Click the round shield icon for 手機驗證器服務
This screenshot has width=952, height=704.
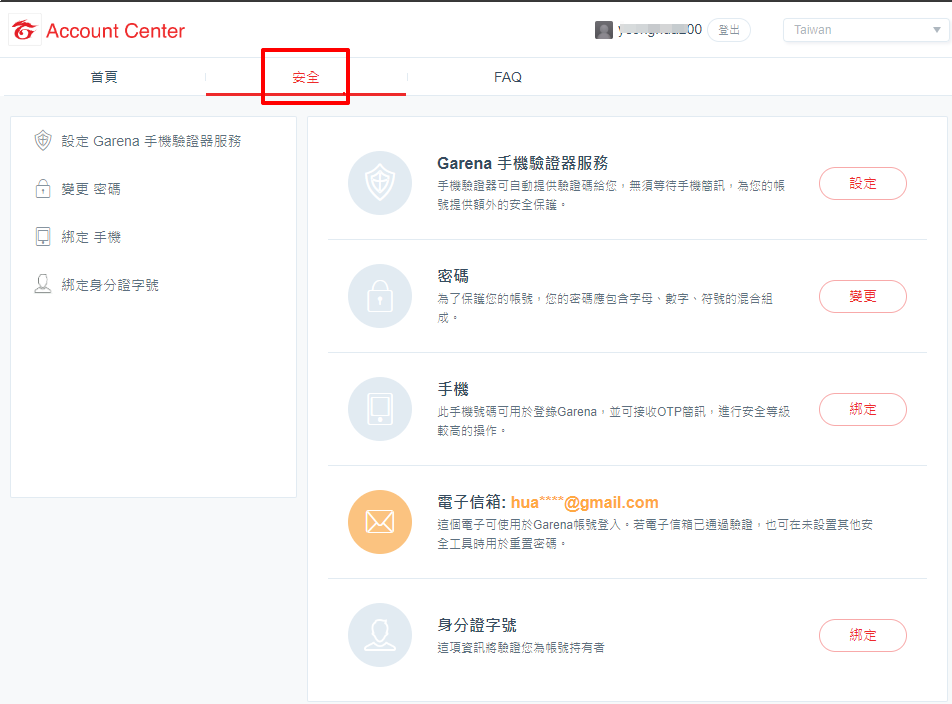(x=379, y=183)
